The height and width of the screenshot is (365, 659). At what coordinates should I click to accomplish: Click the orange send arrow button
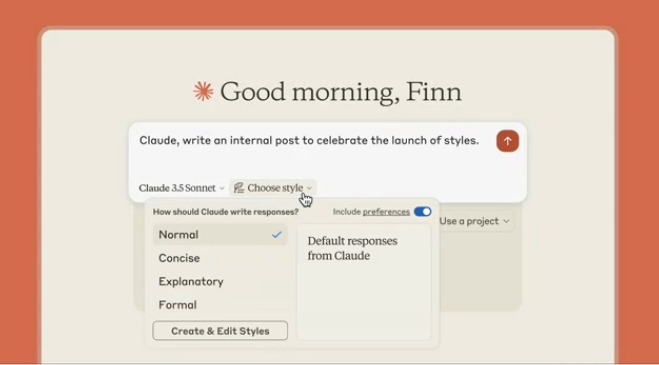507,141
